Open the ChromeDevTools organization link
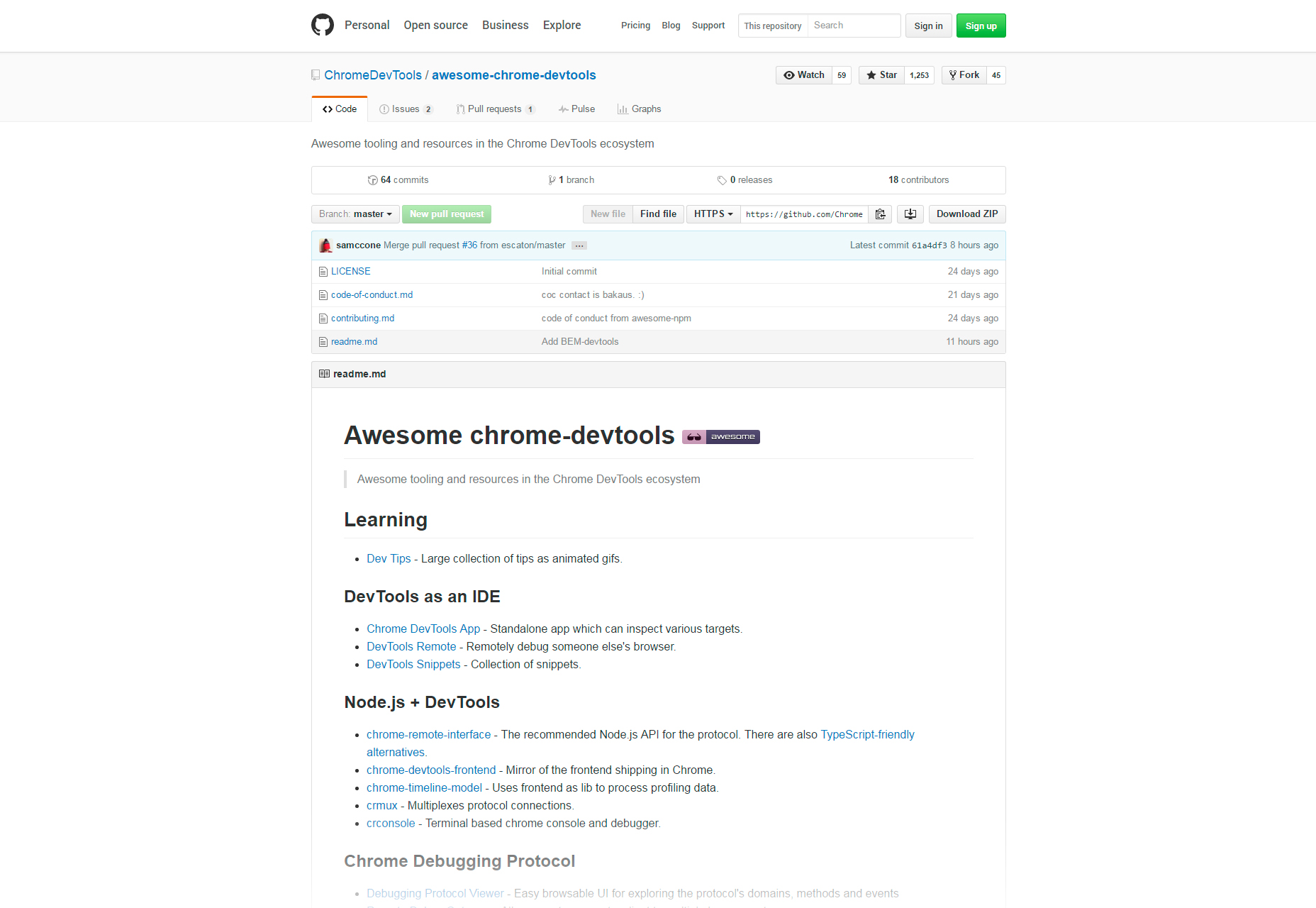This screenshot has width=1316, height=908. click(373, 75)
